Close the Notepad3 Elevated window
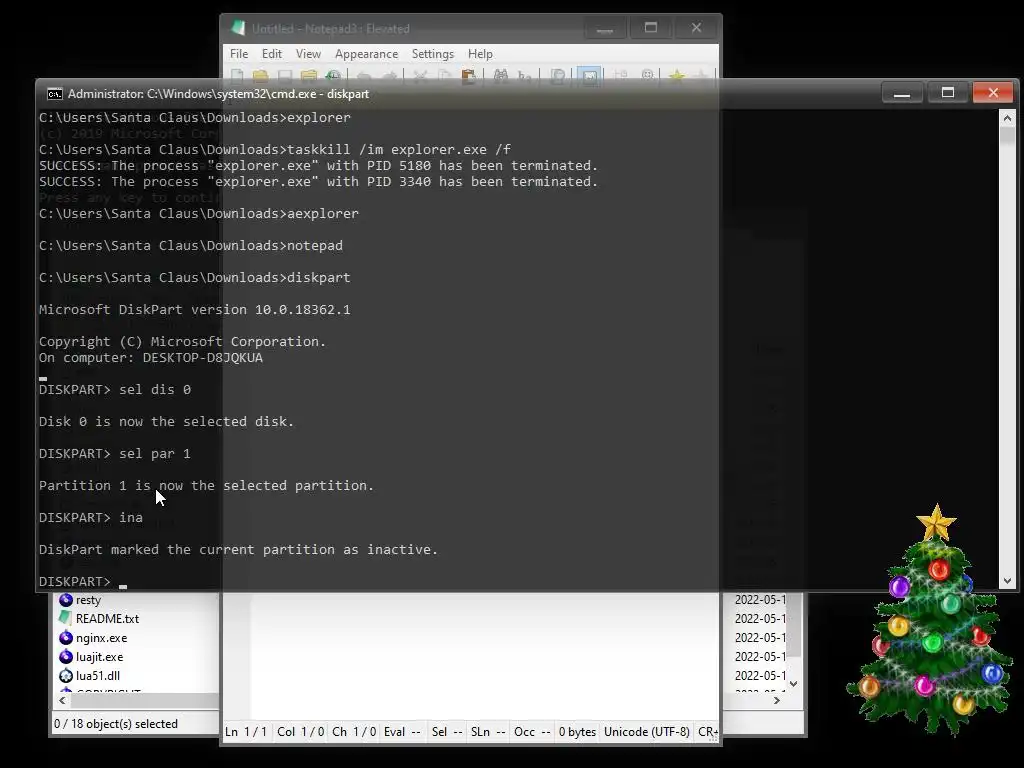Screen dimensions: 1024x768 point(696,28)
